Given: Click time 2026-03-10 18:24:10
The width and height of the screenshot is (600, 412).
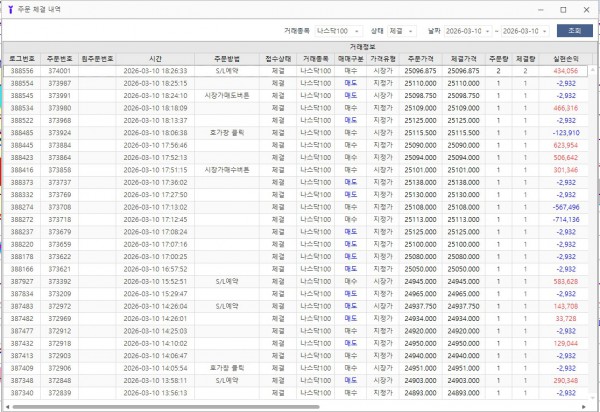Looking at the screenshot, I should (155, 96).
